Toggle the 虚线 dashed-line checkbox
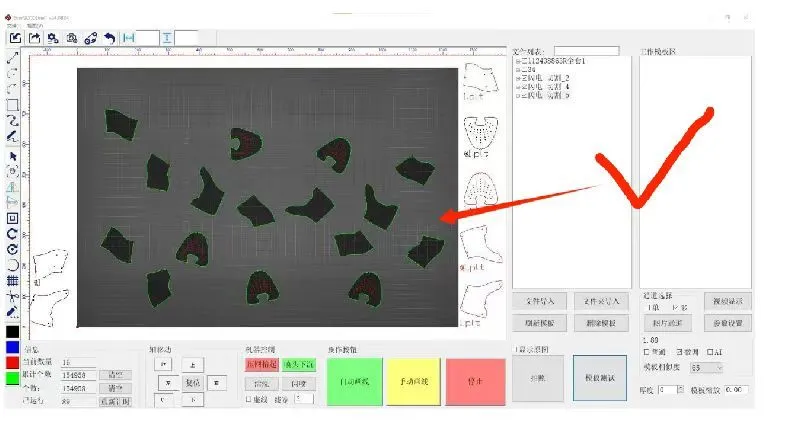 (249, 399)
